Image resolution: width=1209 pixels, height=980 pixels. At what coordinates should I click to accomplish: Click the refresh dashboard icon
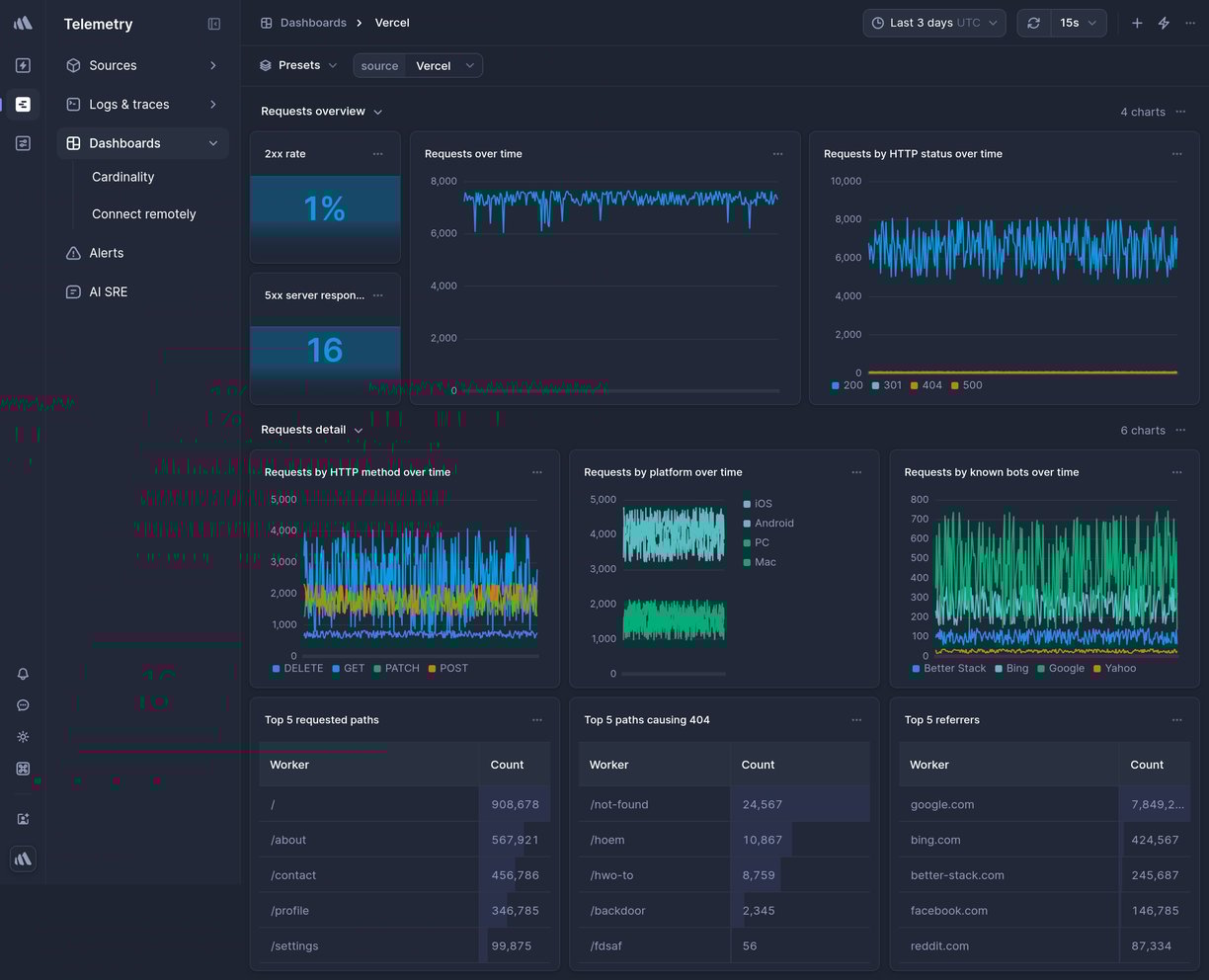[x=1033, y=23]
